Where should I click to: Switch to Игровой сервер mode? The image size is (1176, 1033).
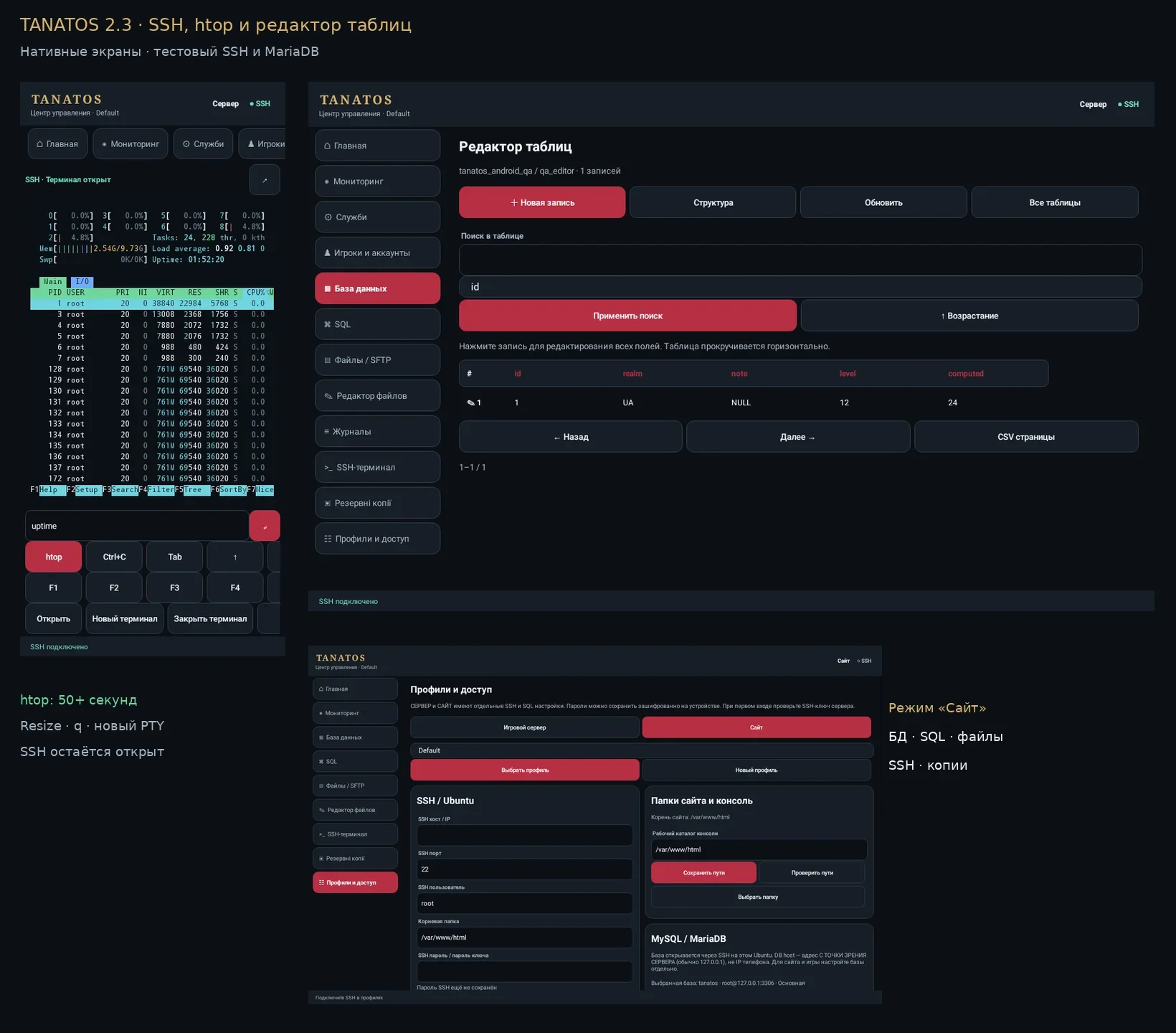click(x=525, y=727)
